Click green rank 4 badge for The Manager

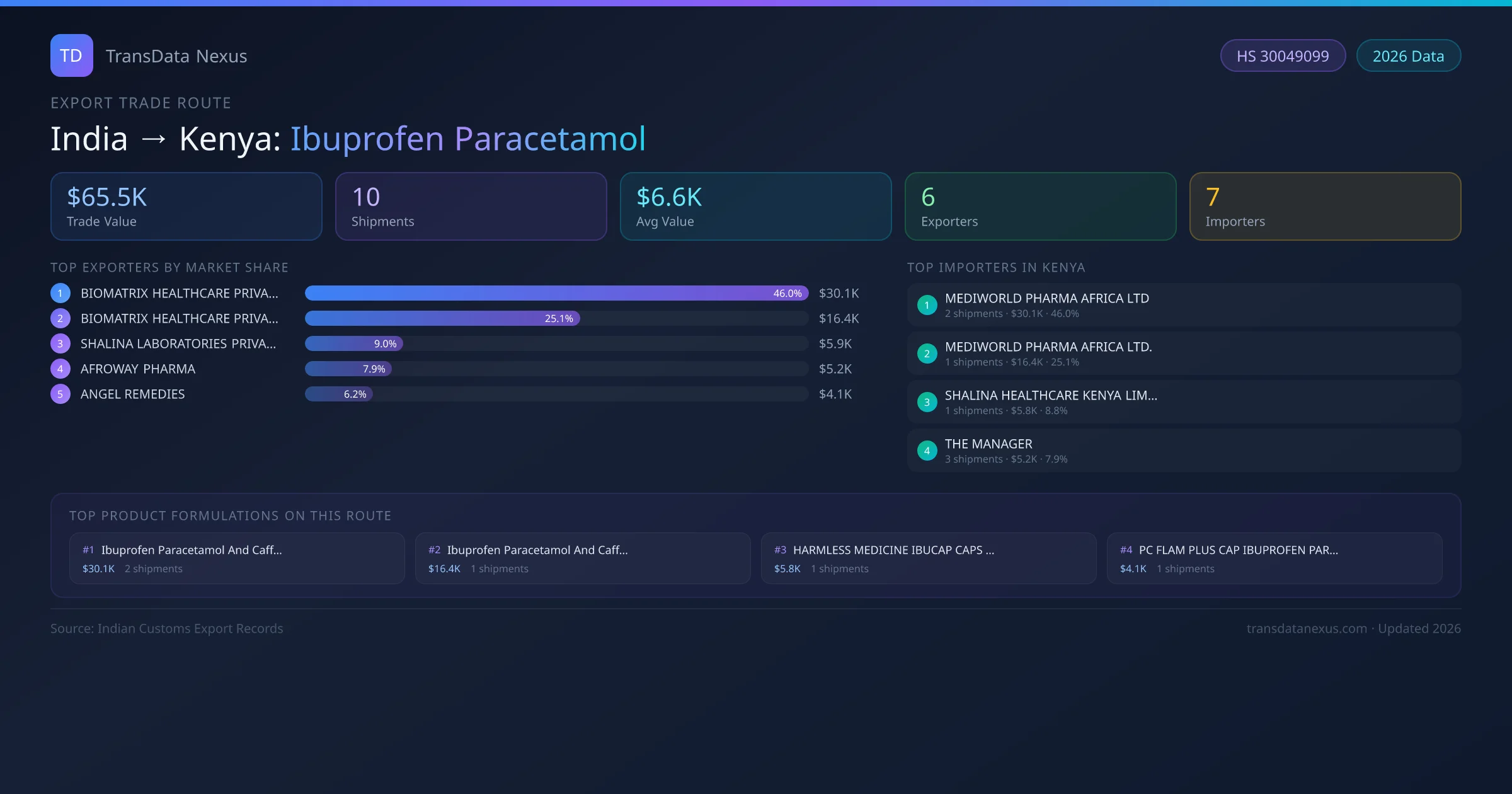[x=927, y=451]
